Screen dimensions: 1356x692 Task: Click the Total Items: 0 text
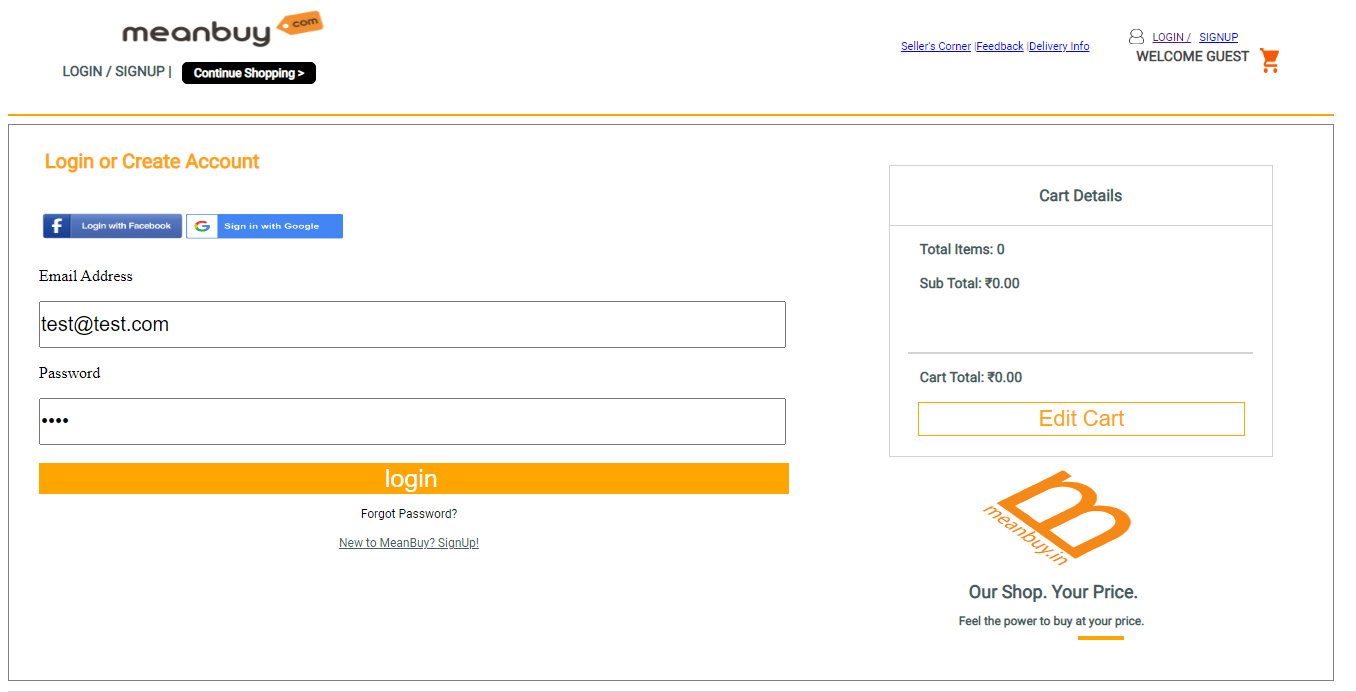pos(962,250)
